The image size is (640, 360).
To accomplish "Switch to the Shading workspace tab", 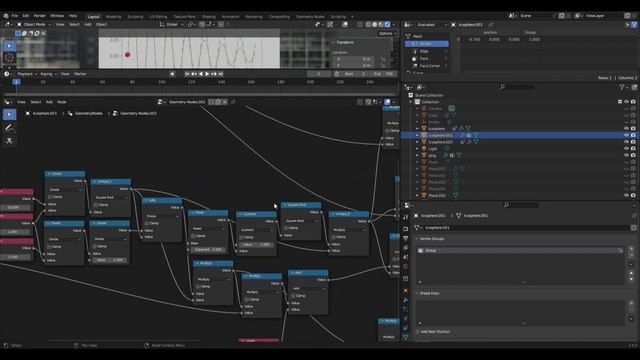I will [x=209, y=17].
